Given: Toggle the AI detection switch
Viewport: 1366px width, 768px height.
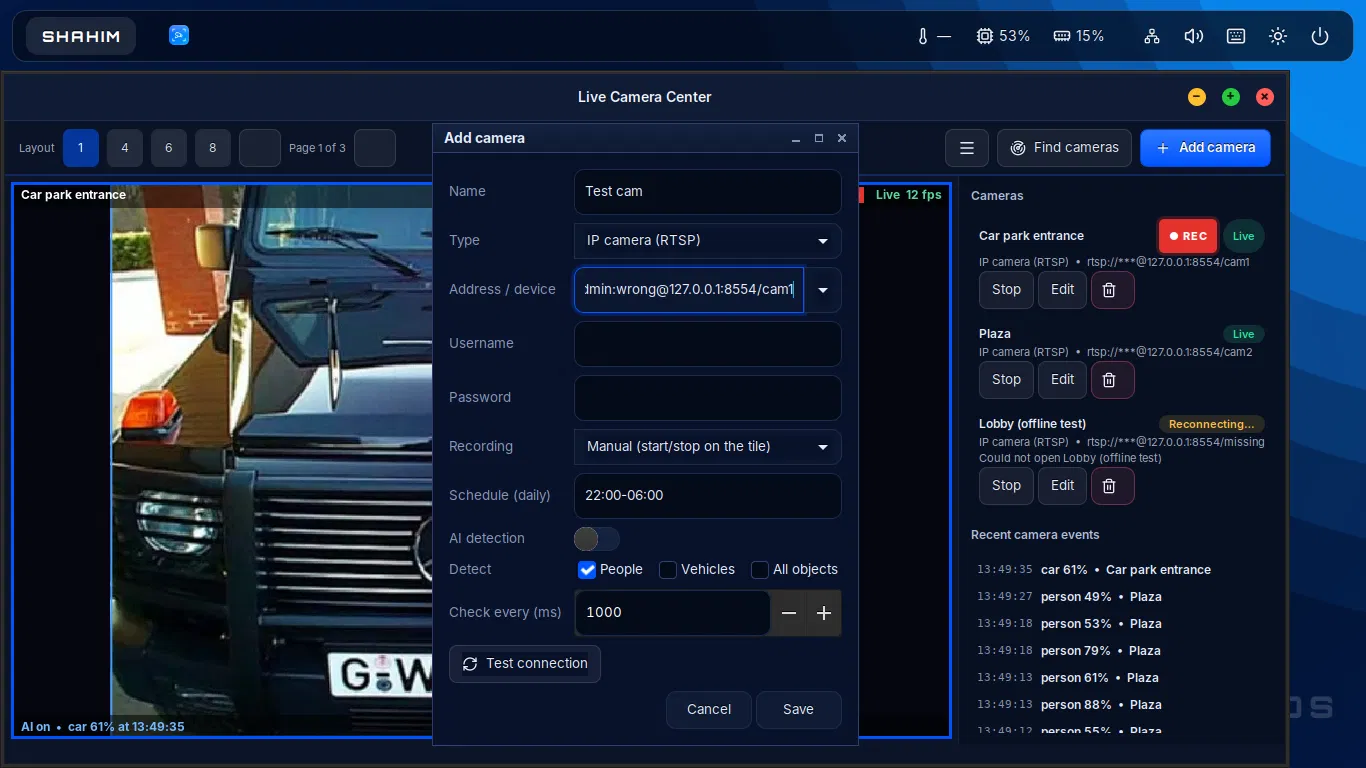Looking at the screenshot, I should point(597,539).
